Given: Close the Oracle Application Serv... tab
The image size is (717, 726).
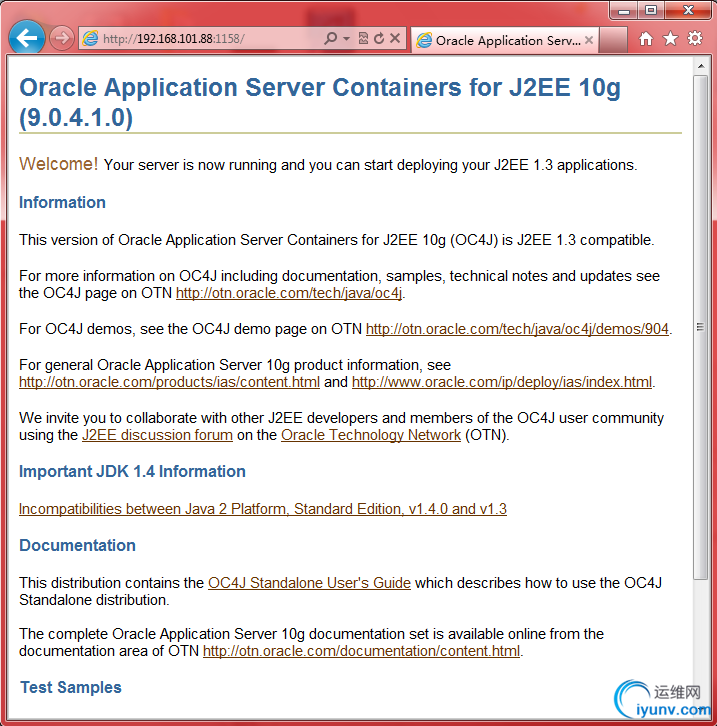Looking at the screenshot, I should point(589,40).
